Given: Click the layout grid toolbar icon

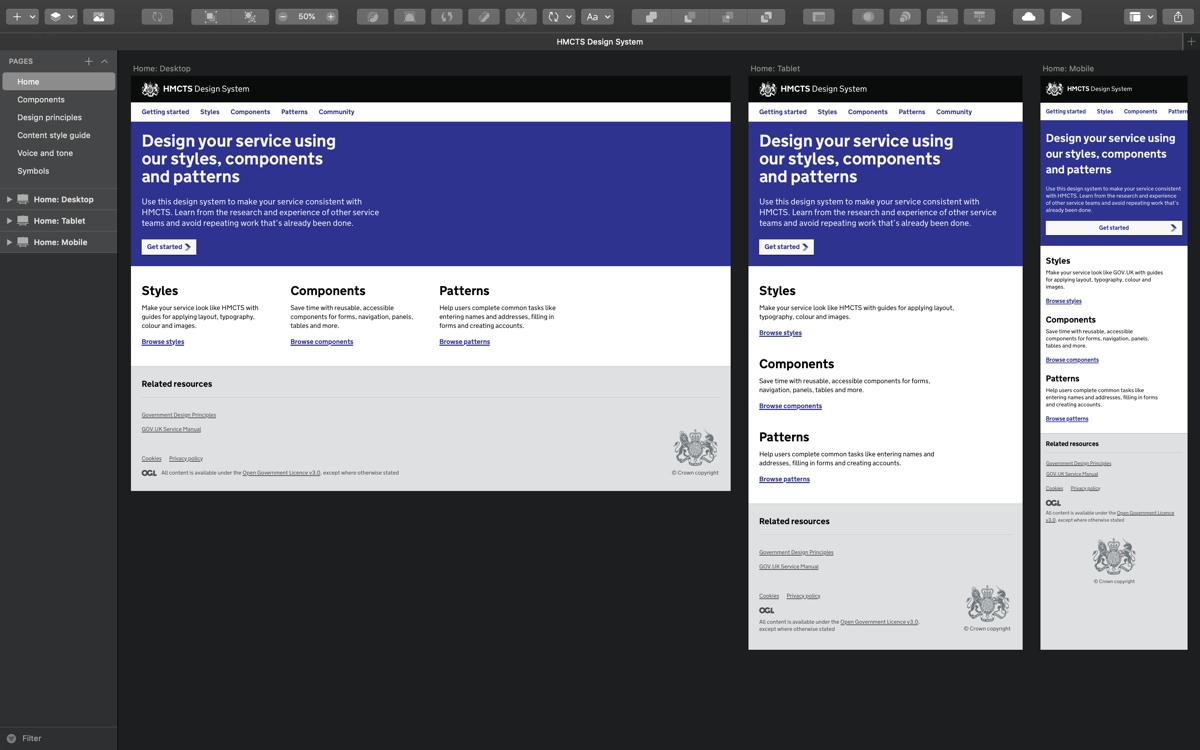Looking at the screenshot, I should pos(818,17).
